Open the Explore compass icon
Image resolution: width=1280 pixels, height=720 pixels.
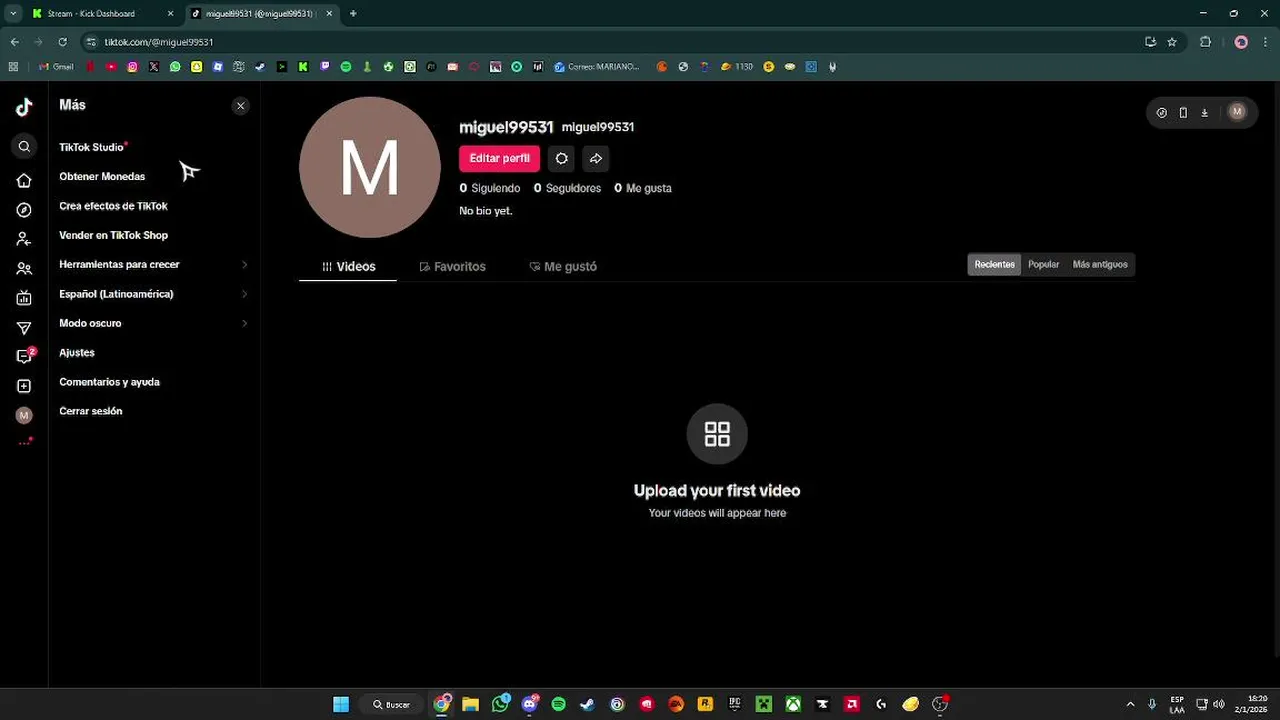coord(24,210)
